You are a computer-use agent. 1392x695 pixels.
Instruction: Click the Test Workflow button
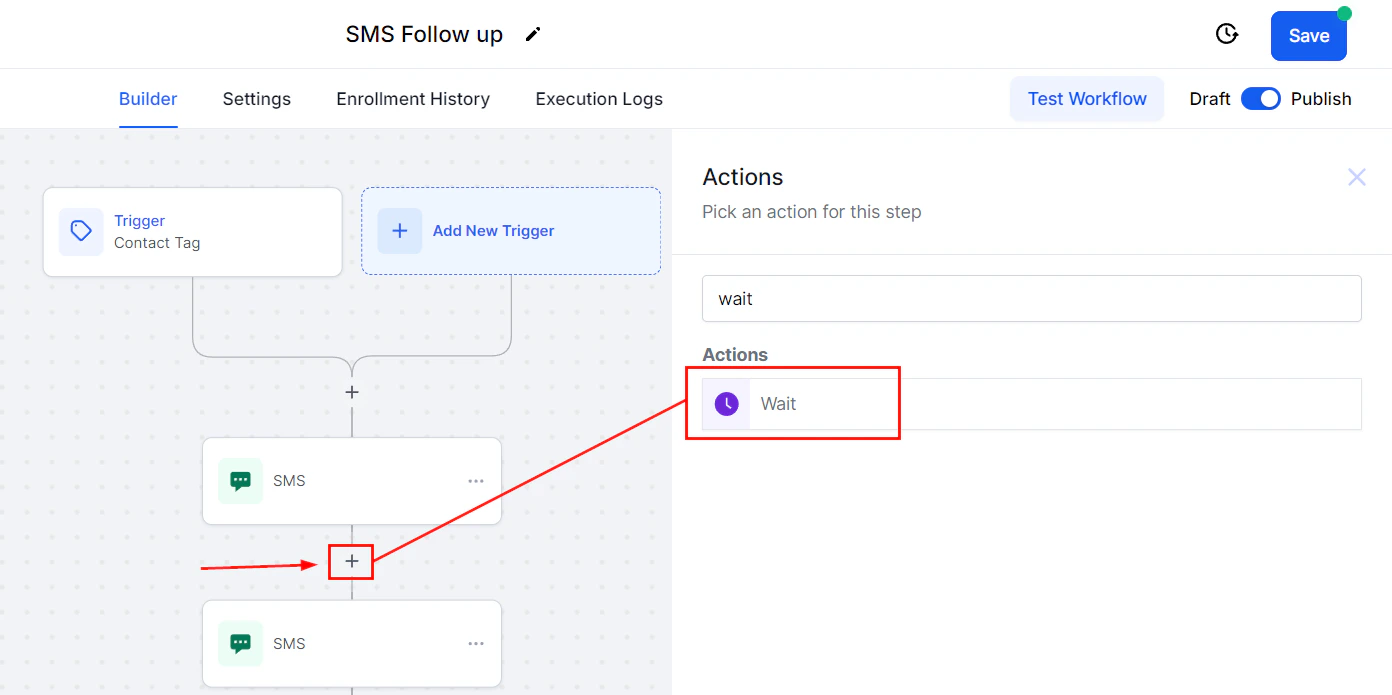1087,98
